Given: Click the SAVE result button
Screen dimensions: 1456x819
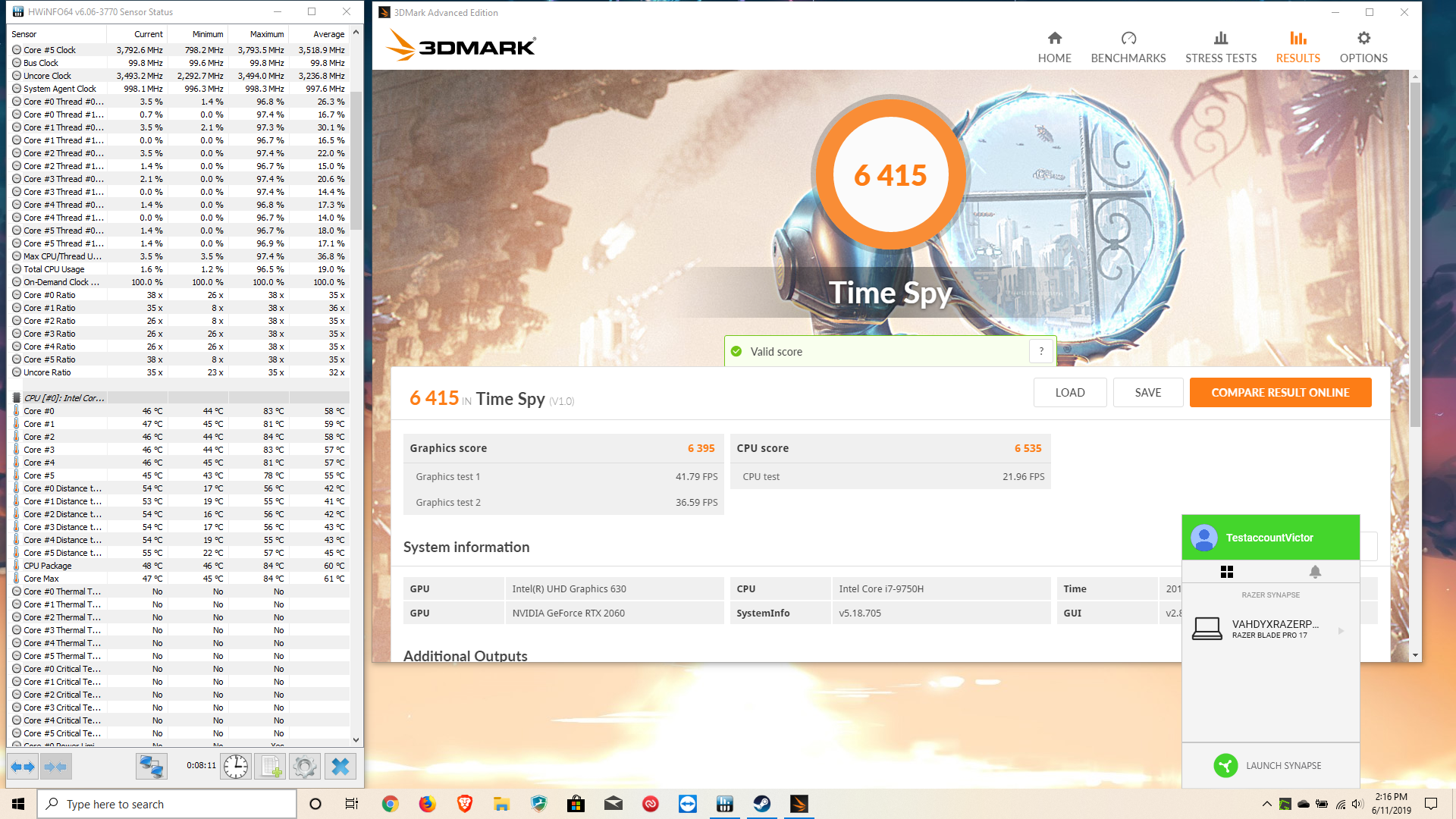Looking at the screenshot, I should [x=1148, y=392].
